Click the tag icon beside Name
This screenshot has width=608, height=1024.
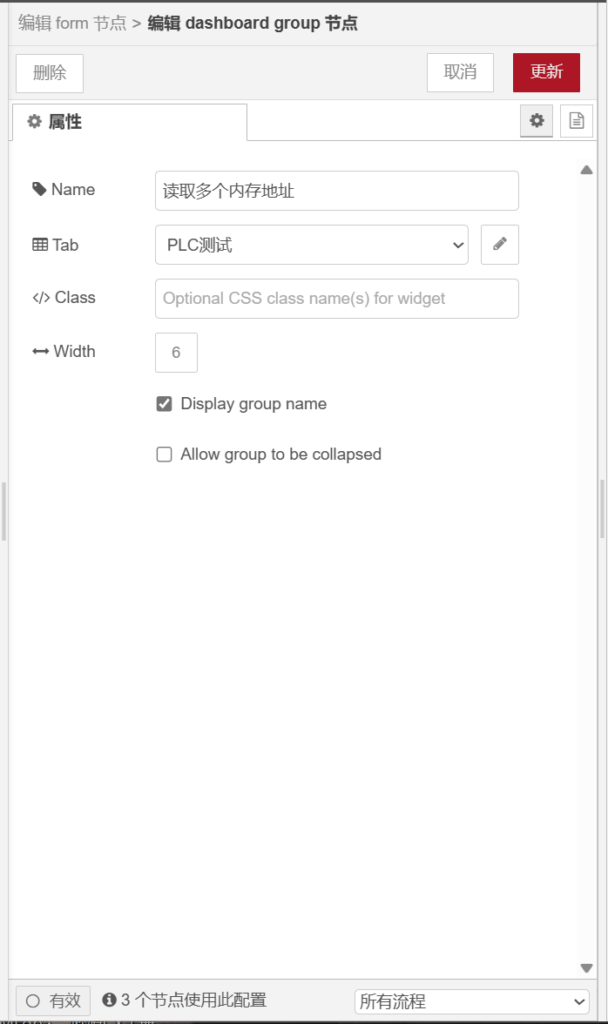click(x=39, y=190)
